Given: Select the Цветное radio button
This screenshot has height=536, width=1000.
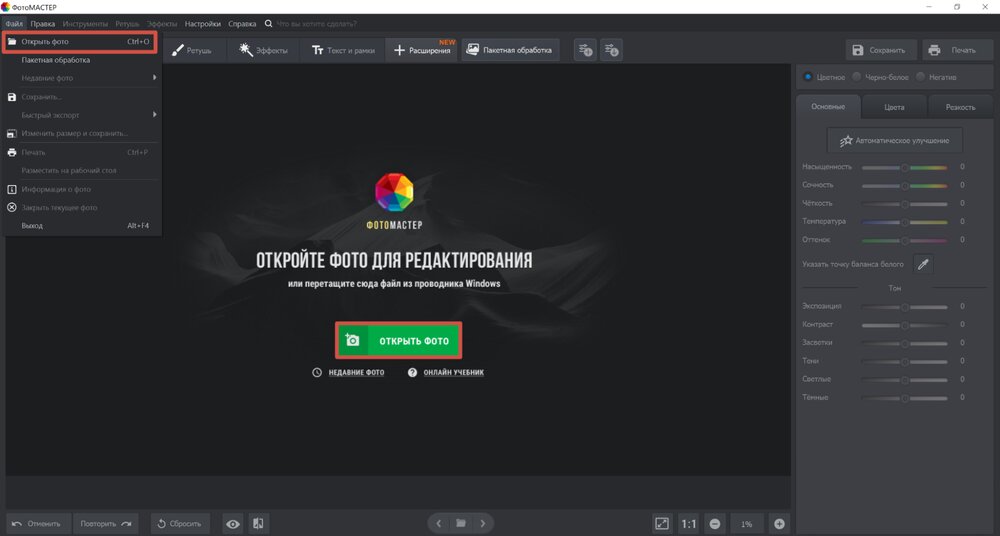Looking at the screenshot, I should pyautogui.click(x=808, y=77).
